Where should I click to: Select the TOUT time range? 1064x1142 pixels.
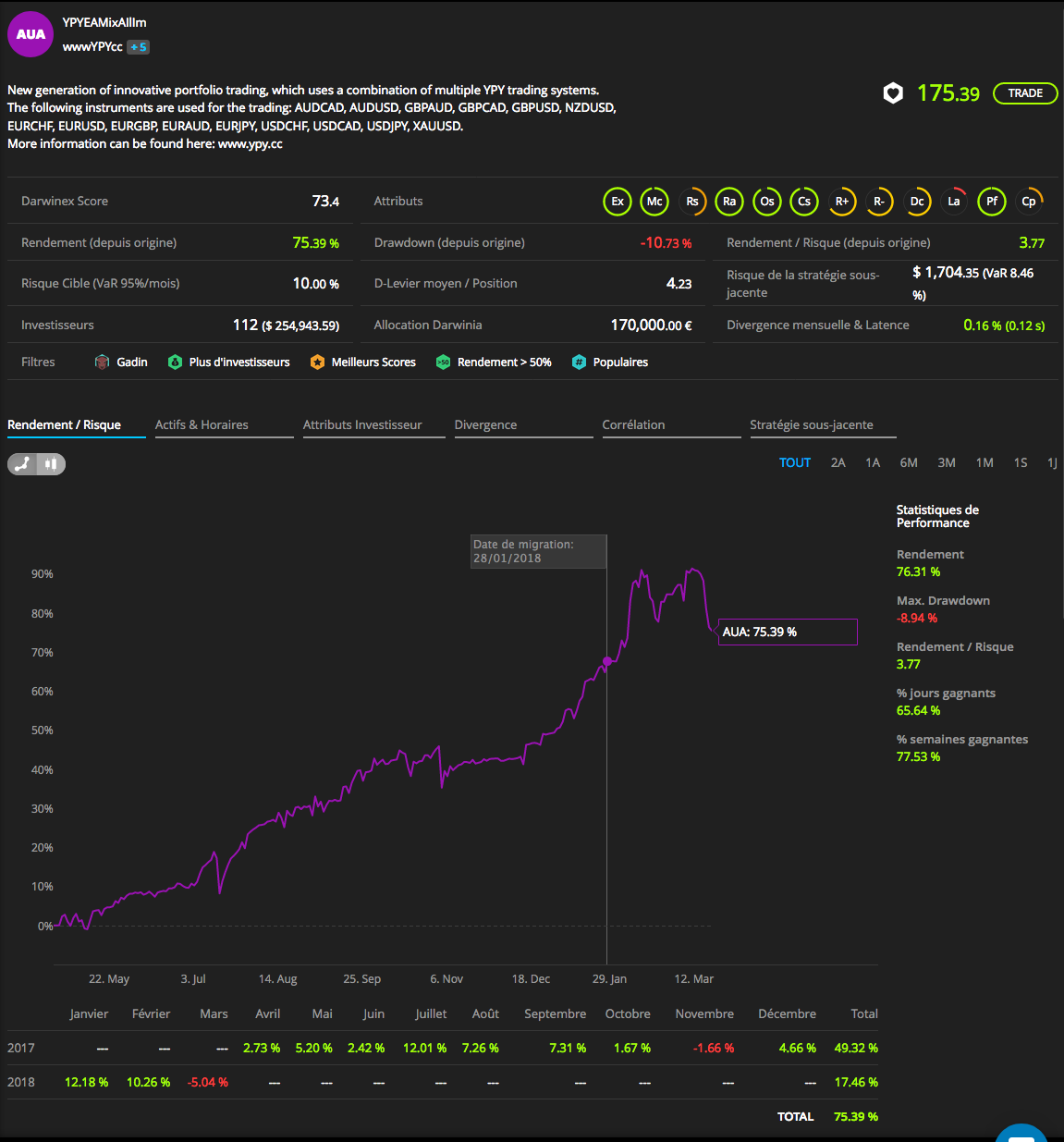[x=795, y=462]
